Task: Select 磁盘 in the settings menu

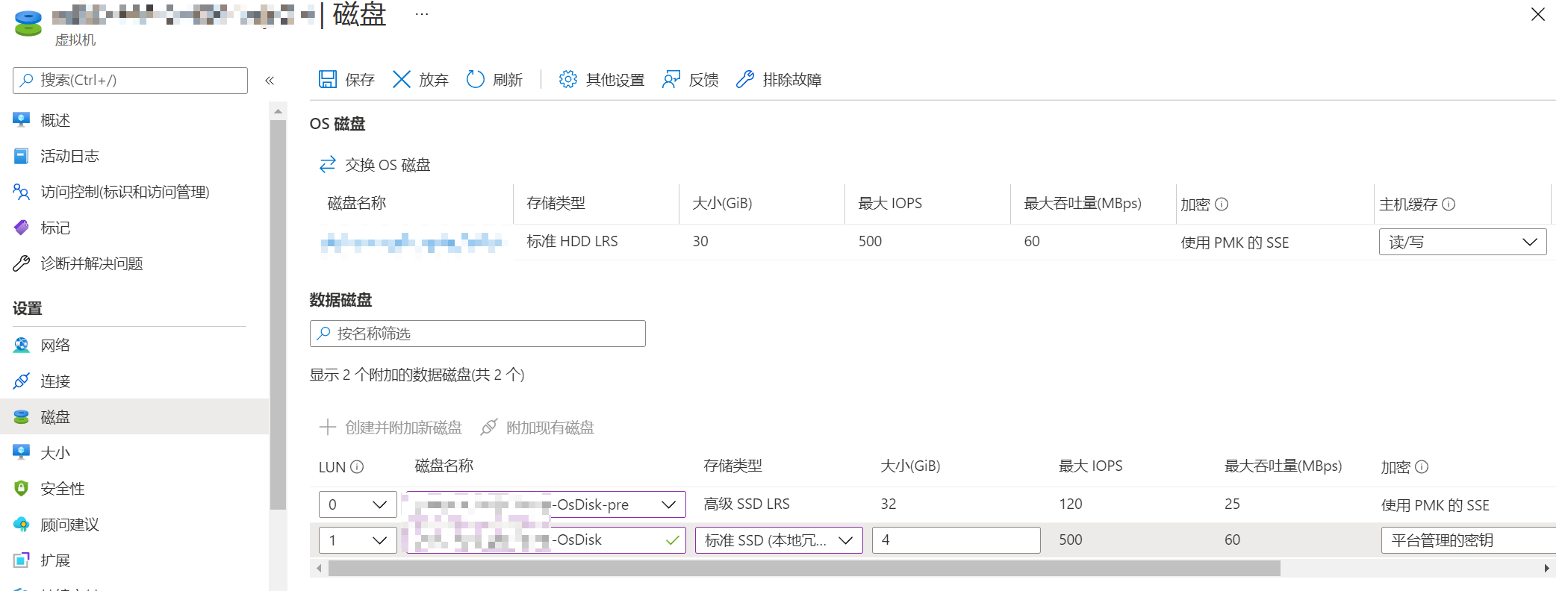Action: point(134,416)
